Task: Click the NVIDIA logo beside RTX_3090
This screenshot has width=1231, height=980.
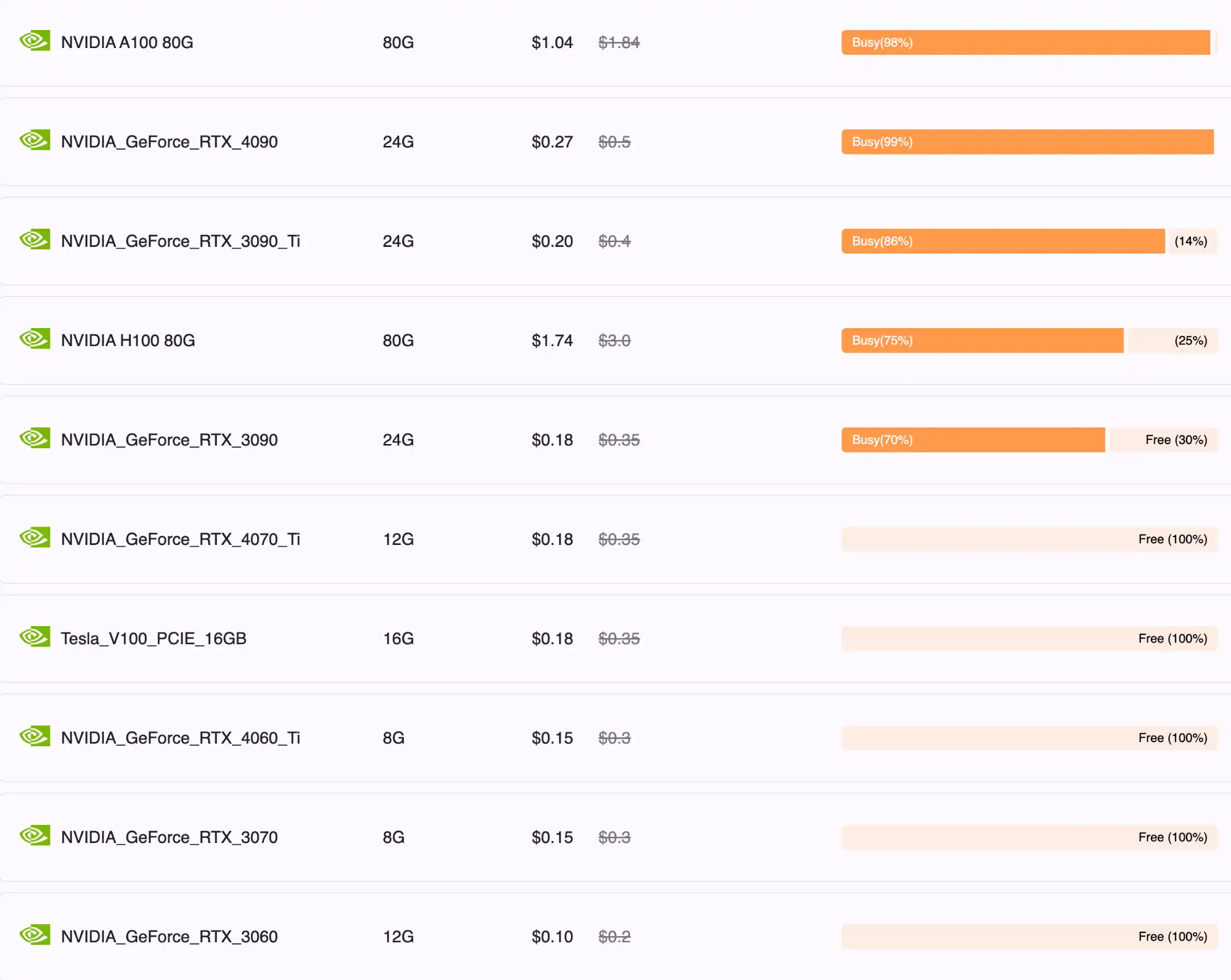Action: point(35,439)
